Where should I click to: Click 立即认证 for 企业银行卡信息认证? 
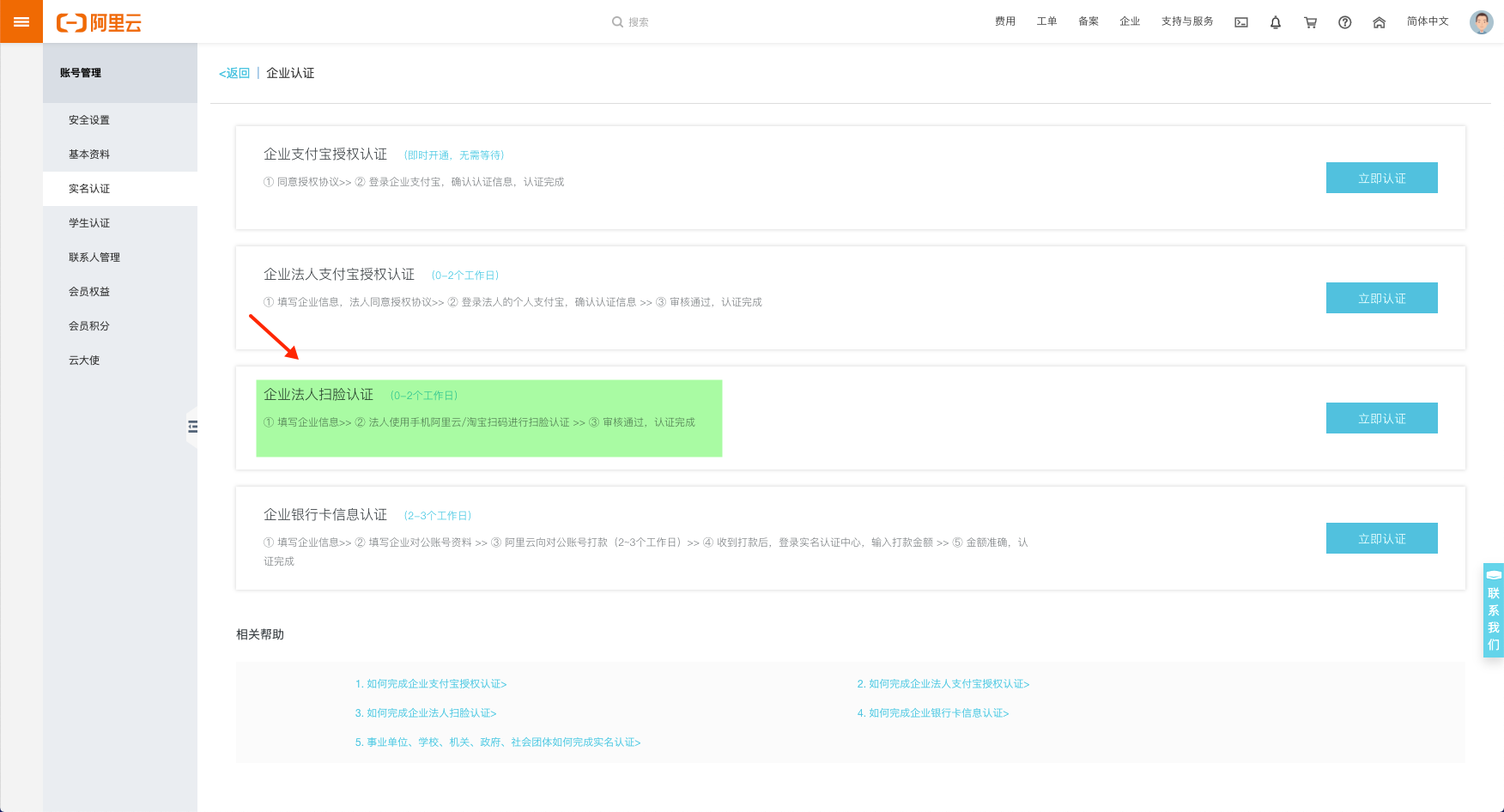pos(1381,538)
